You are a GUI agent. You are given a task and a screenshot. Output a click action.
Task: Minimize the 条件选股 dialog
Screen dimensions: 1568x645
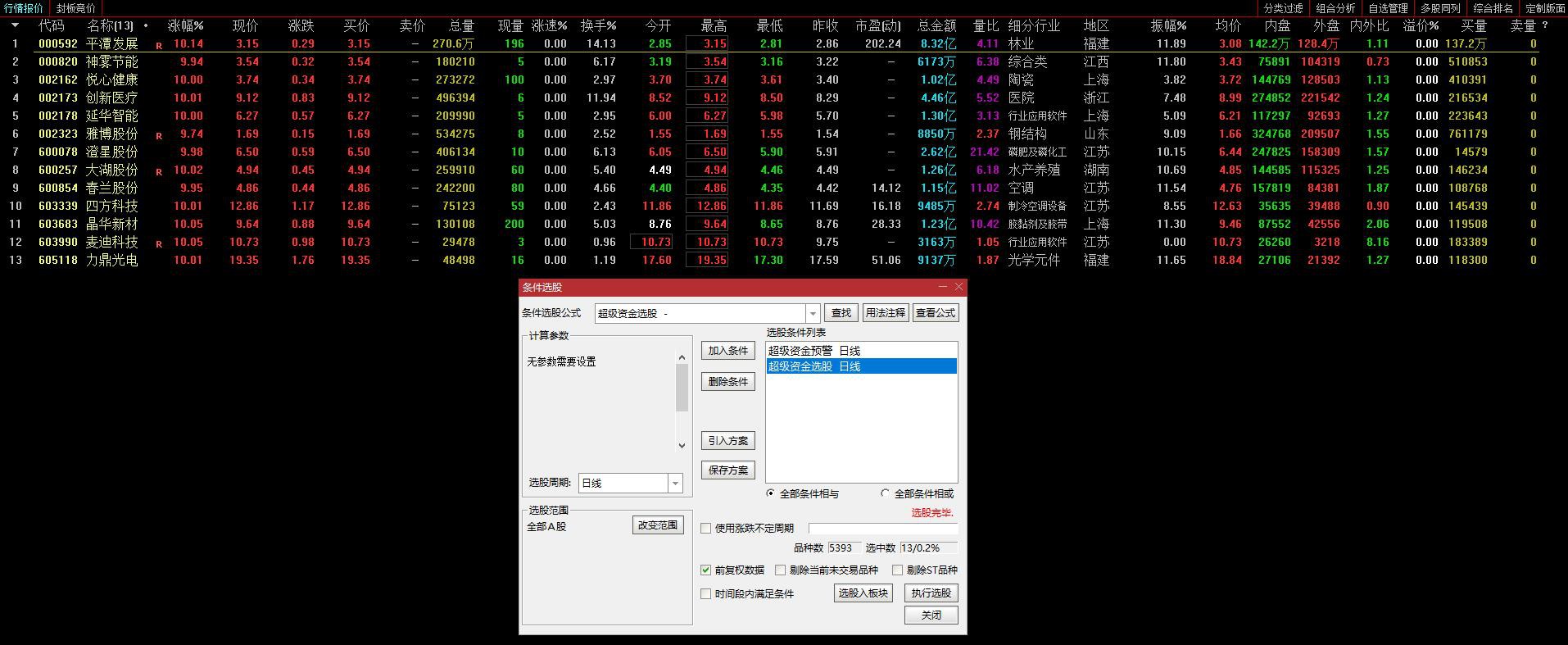[943, 287]
